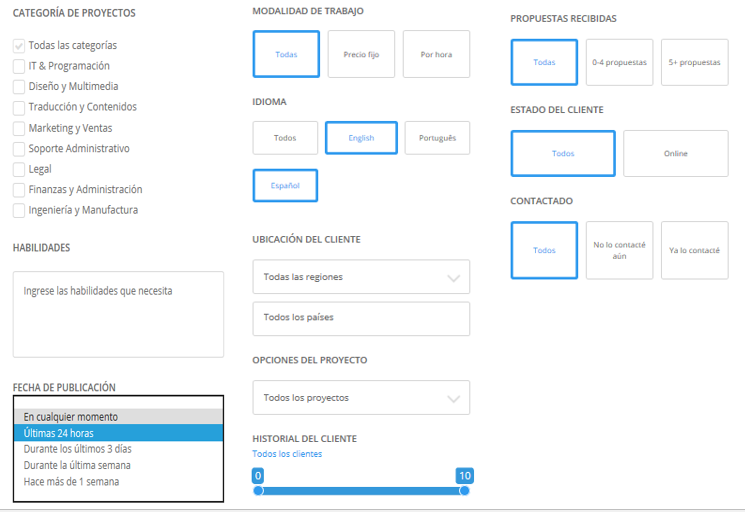Select 'Todos' under Contactado

click(544, 250)
